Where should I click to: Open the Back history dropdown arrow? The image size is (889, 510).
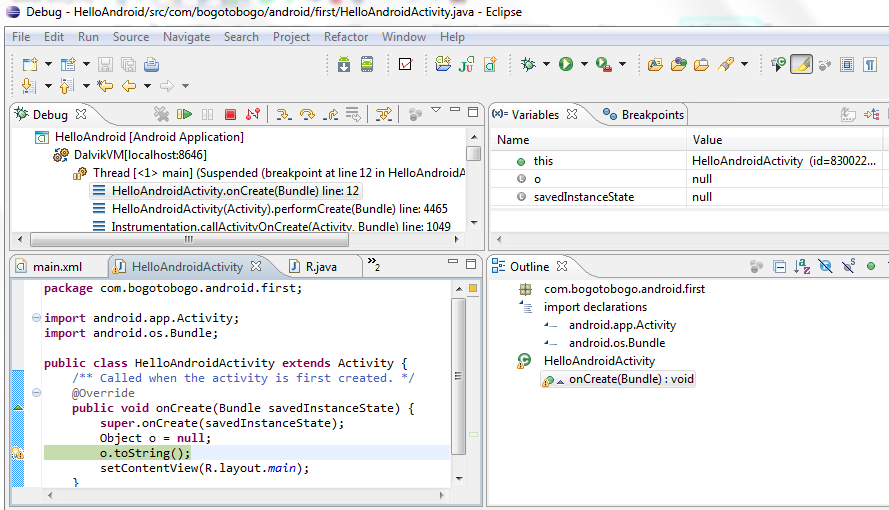pyautogui.click(x=147, y=86)
